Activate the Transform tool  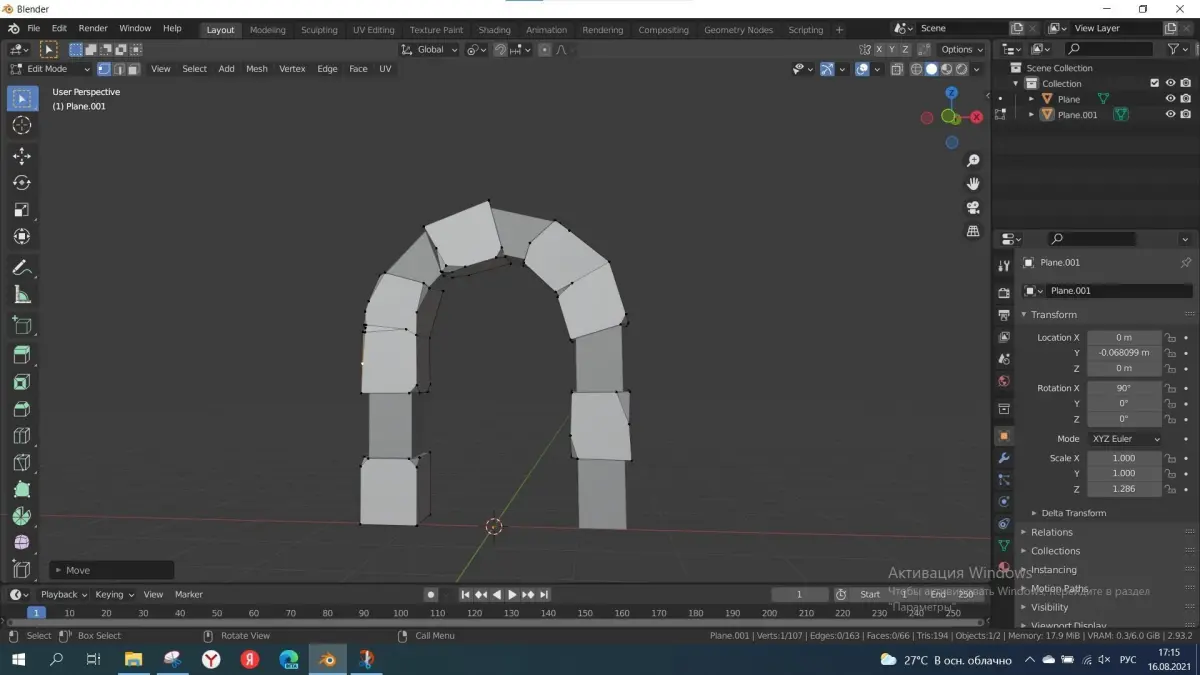point(22,237)
